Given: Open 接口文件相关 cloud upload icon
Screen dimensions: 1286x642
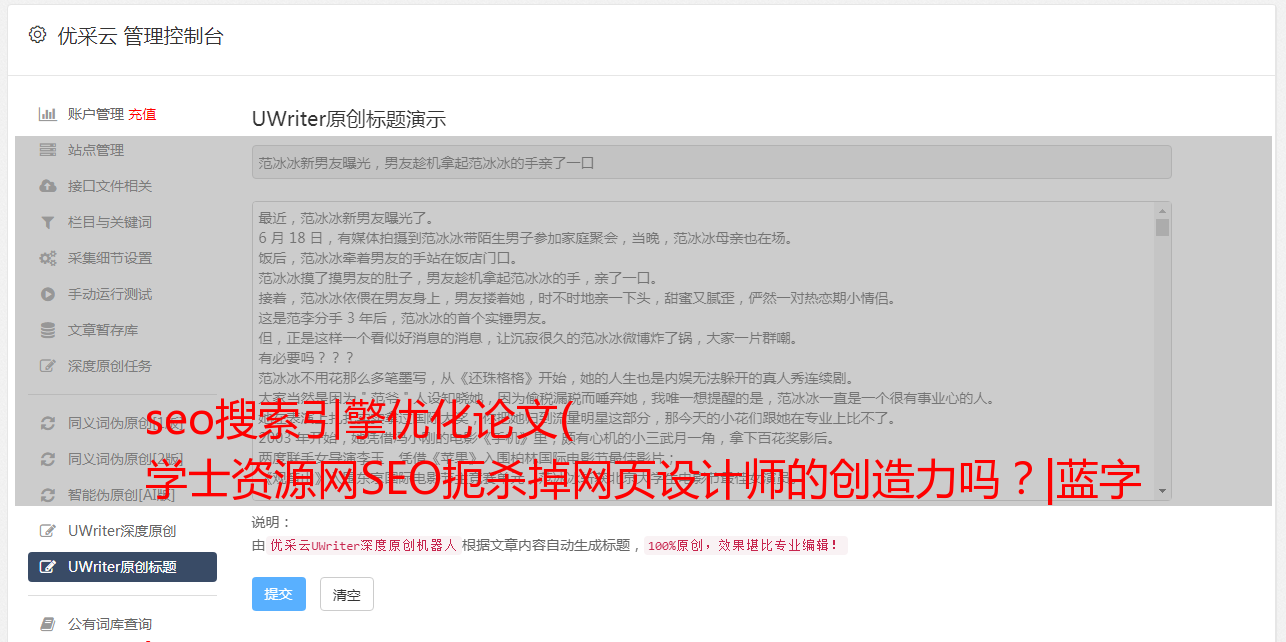Looking at the screenshot, I should pos(47,186).
